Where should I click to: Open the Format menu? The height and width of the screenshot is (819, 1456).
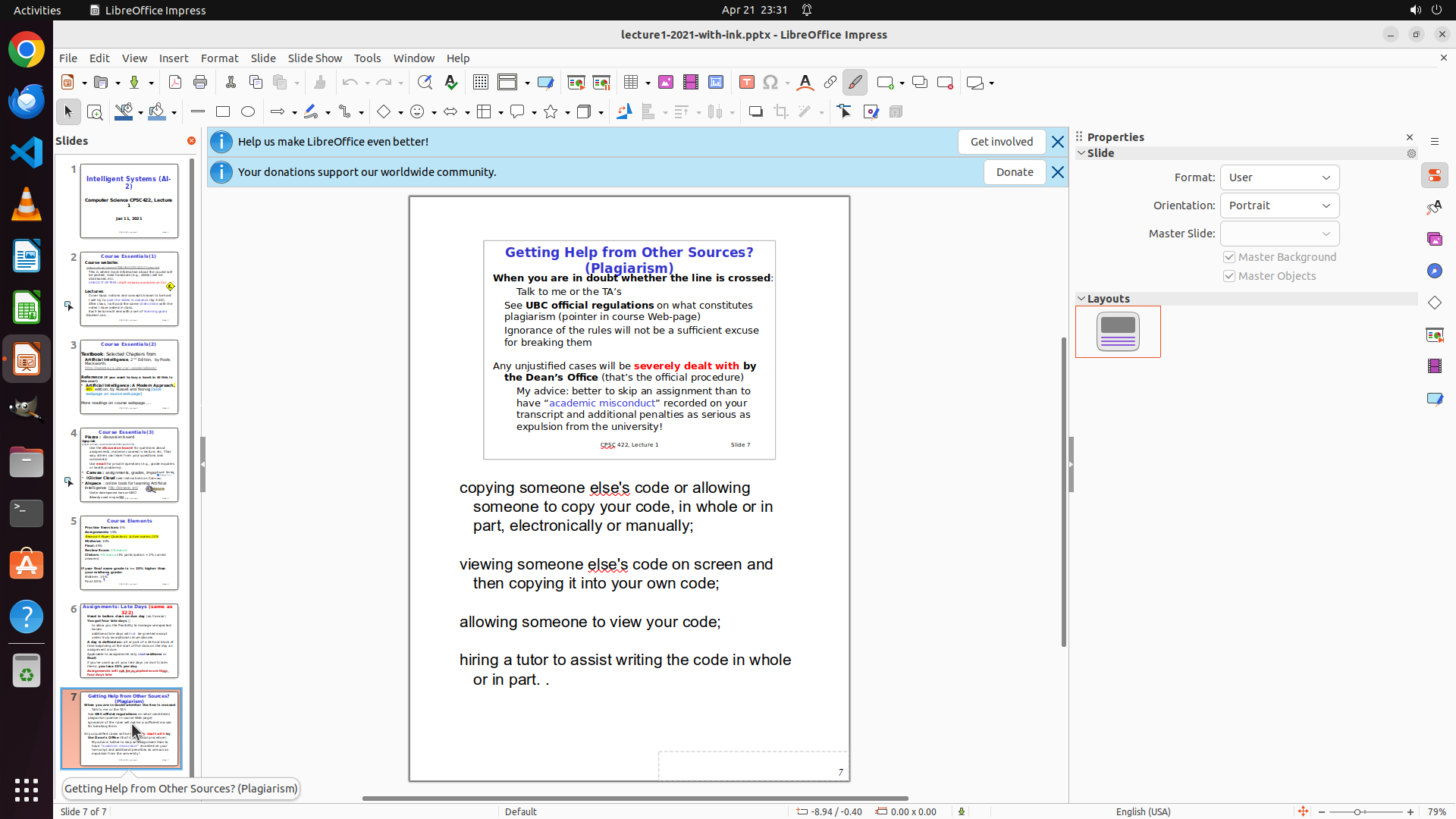click(x=219, y=58)
